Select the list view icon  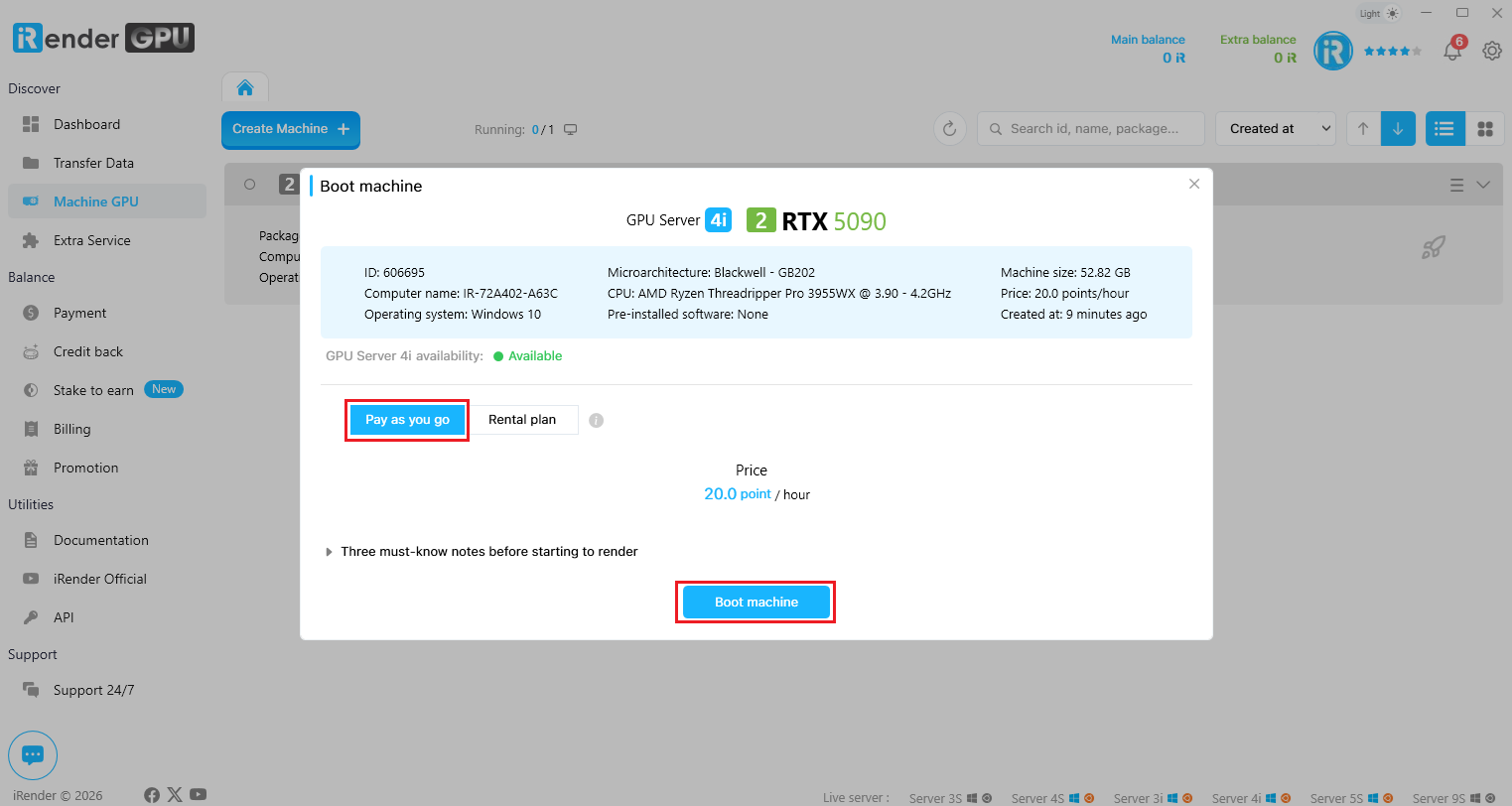[1444, 129]
